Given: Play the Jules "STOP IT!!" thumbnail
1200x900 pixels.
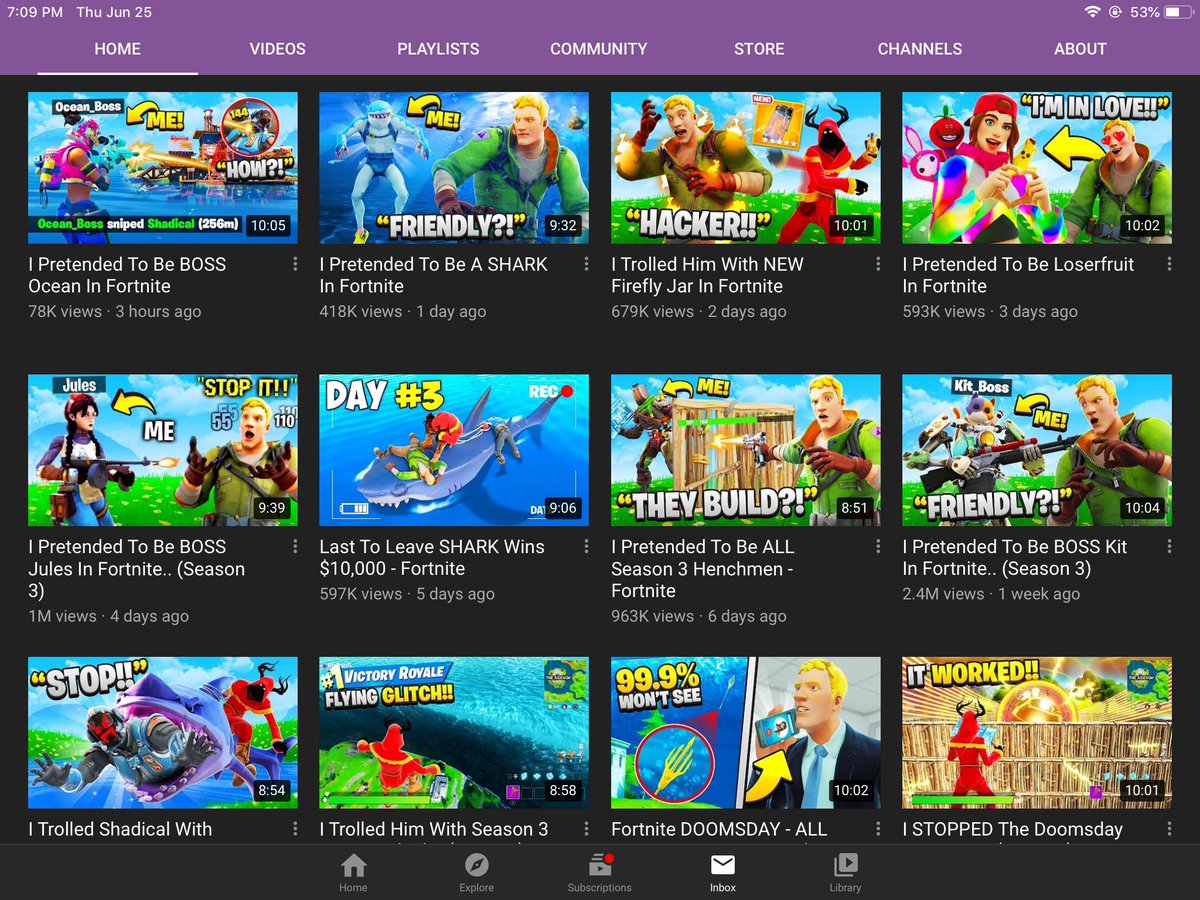Looking at the screenshot, I should pos(163,450).
